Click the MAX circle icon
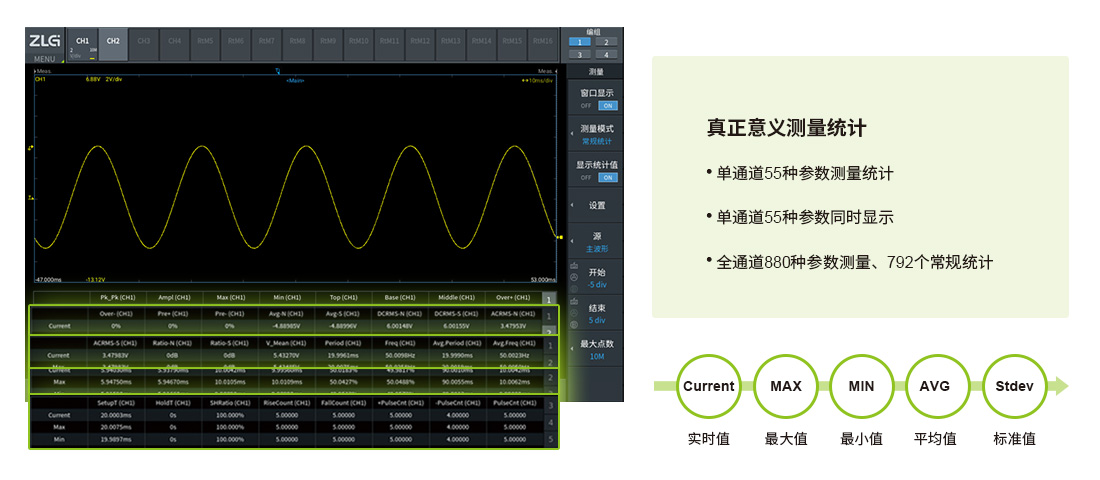Image resolution: width=1100 pixels, height=480 pixels. tap(785, 387)
